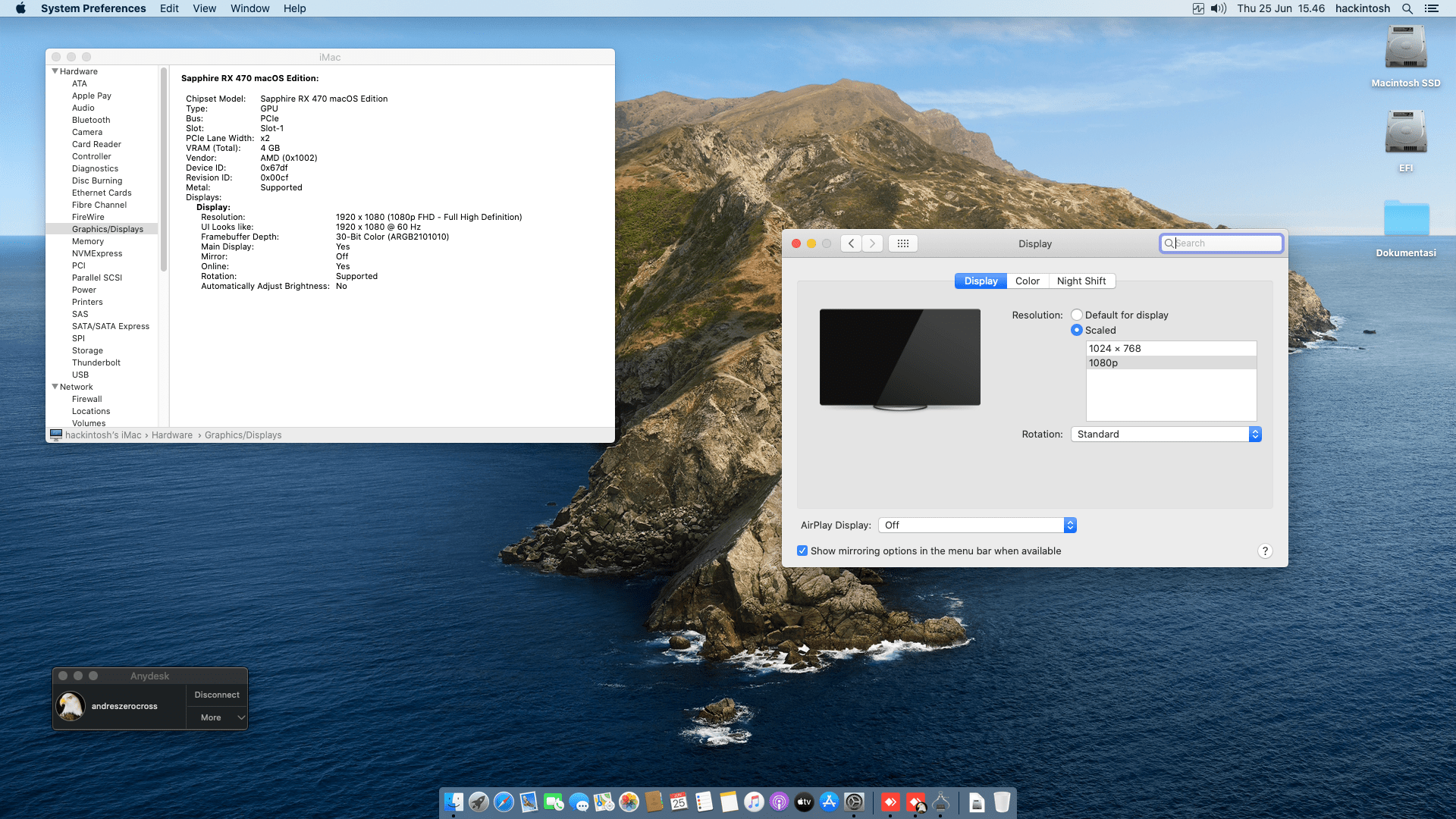The height and width of the screenshot is (819, 1456).
Task: Open the hackintosh user menu in menu bar
Action: [x=1362, y=8]
